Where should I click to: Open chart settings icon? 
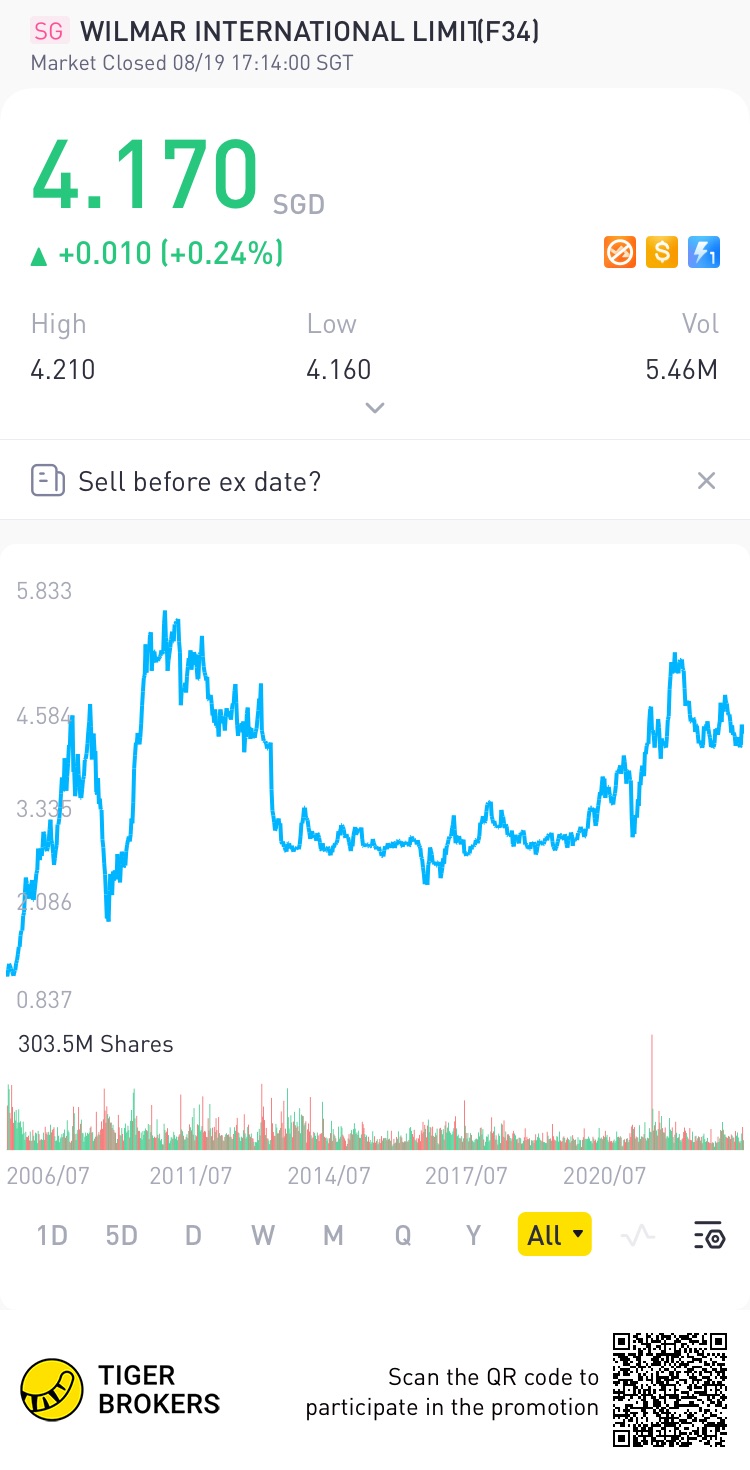(709, 1235)
